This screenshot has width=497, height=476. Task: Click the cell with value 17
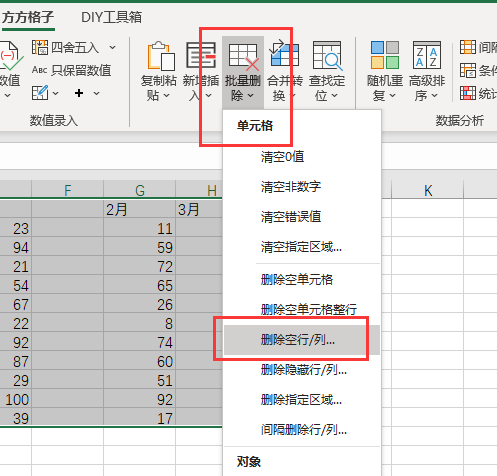pyautogui.click(x=139, y=418)
